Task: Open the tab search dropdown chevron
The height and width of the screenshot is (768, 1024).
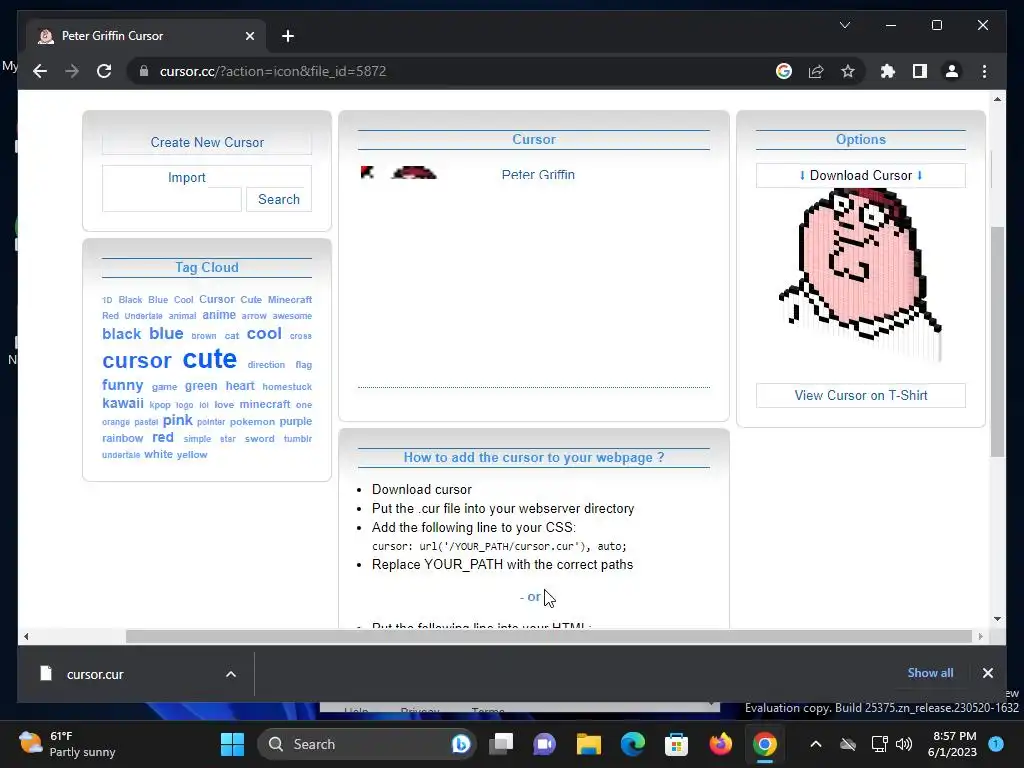Action: [x=844, y=25]
